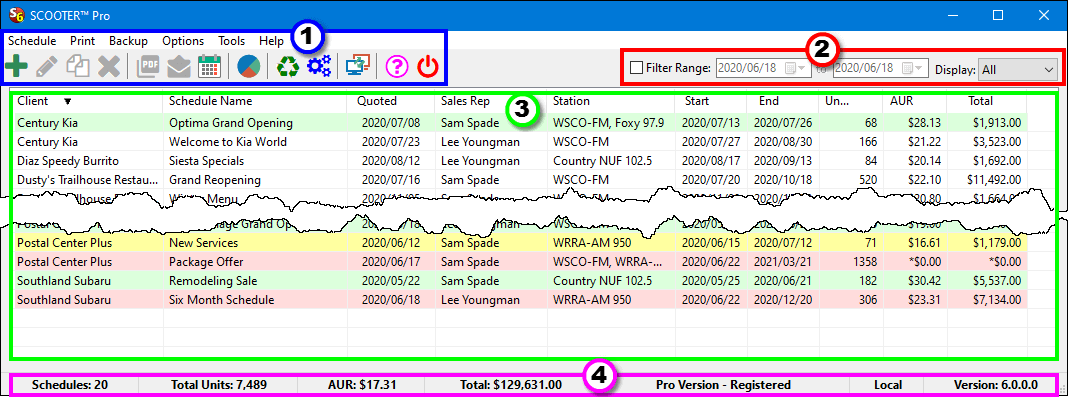Open the Print menu

pyautogui.click(x=82, y=41)
